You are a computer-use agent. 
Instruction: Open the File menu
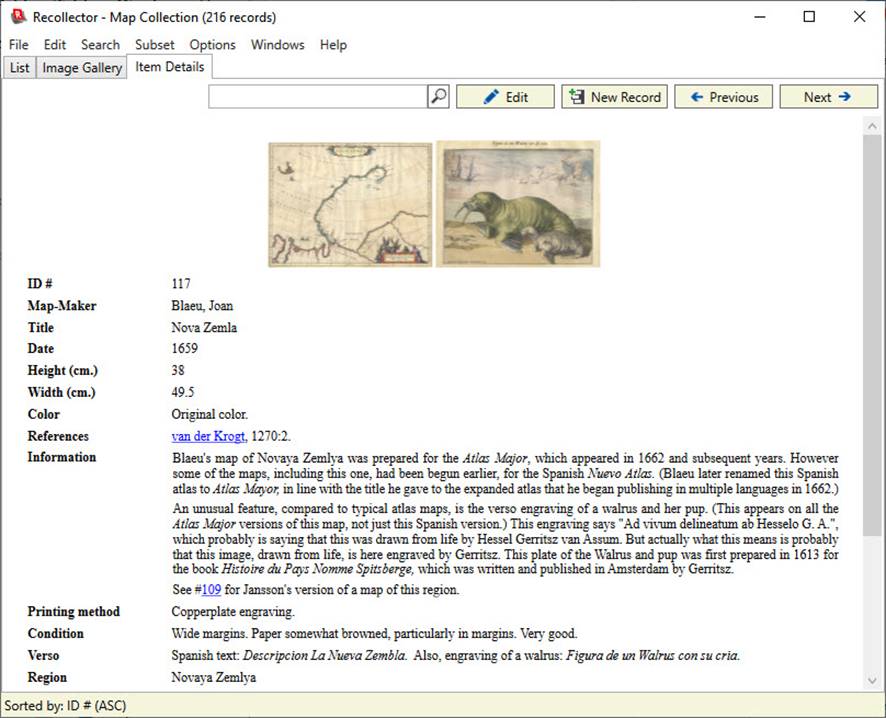(x=17, y=44)
